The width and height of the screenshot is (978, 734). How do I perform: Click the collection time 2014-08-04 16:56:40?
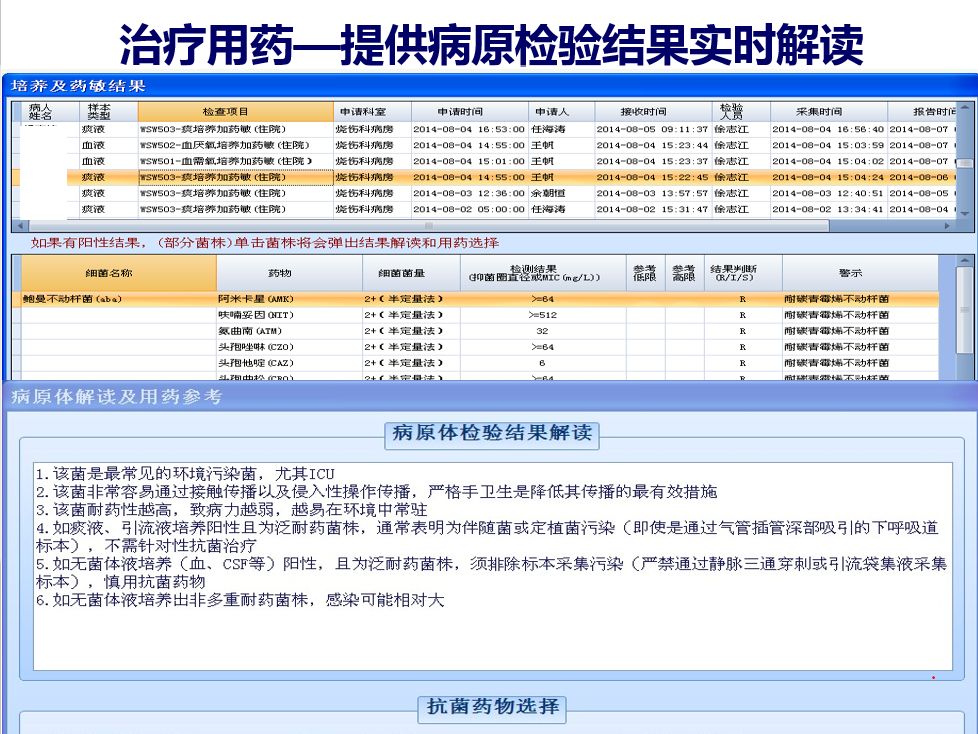pos(828,129)
